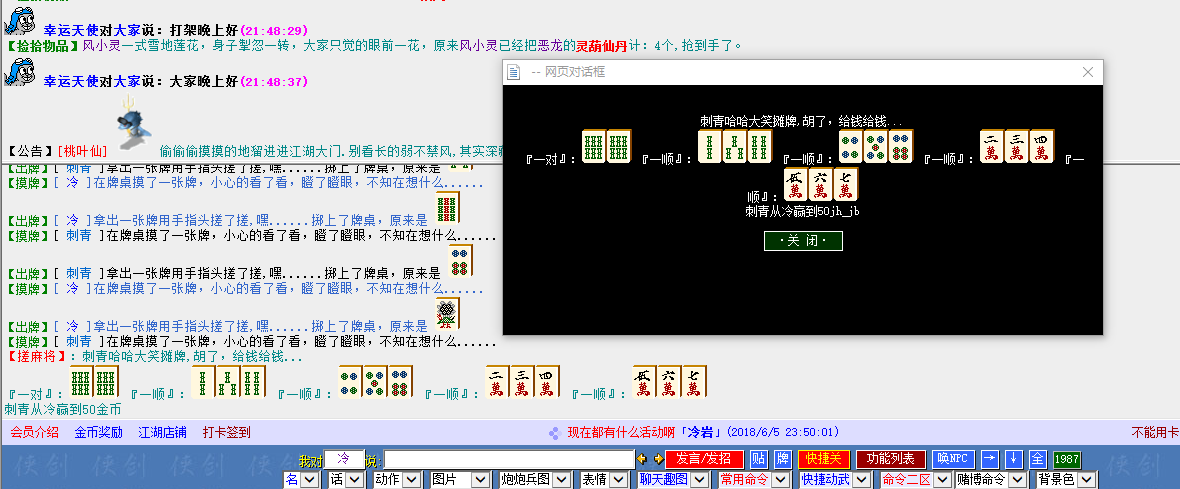
Task: Open the 功能列表 function list
Action: pos(891,459)
